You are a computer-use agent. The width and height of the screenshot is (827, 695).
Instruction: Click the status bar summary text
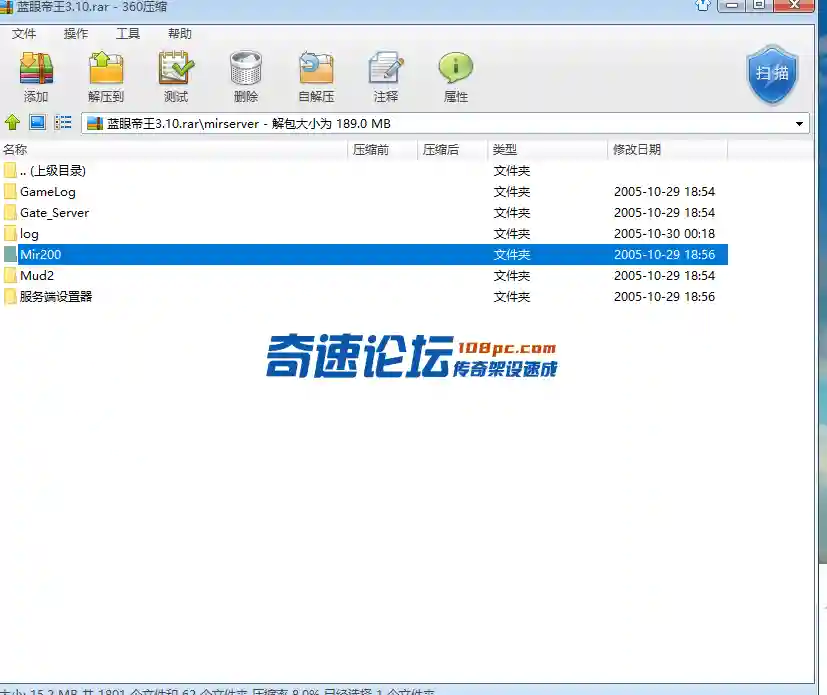tap(217, 691)
